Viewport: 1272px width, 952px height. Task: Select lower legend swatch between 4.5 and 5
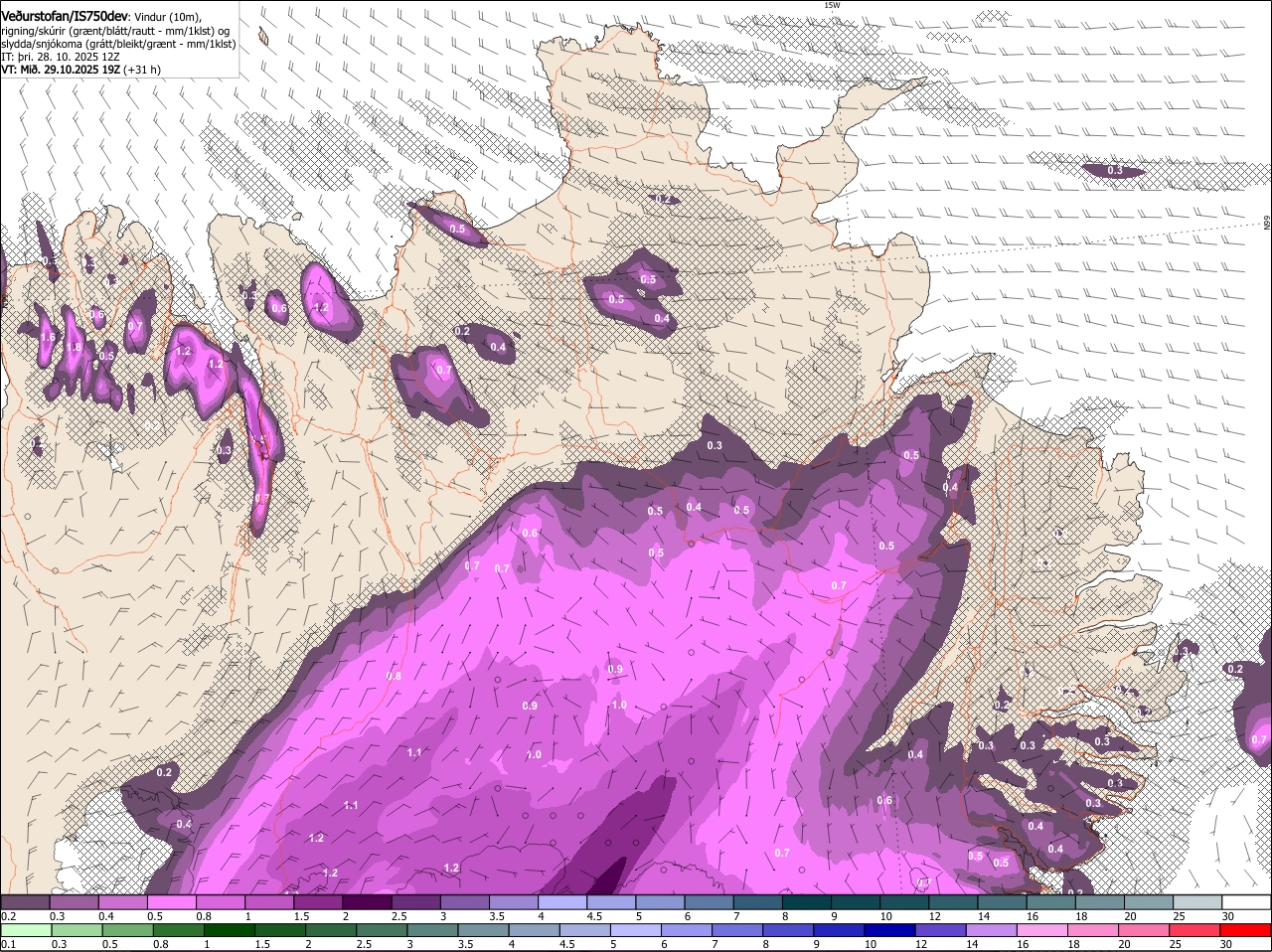584,930
